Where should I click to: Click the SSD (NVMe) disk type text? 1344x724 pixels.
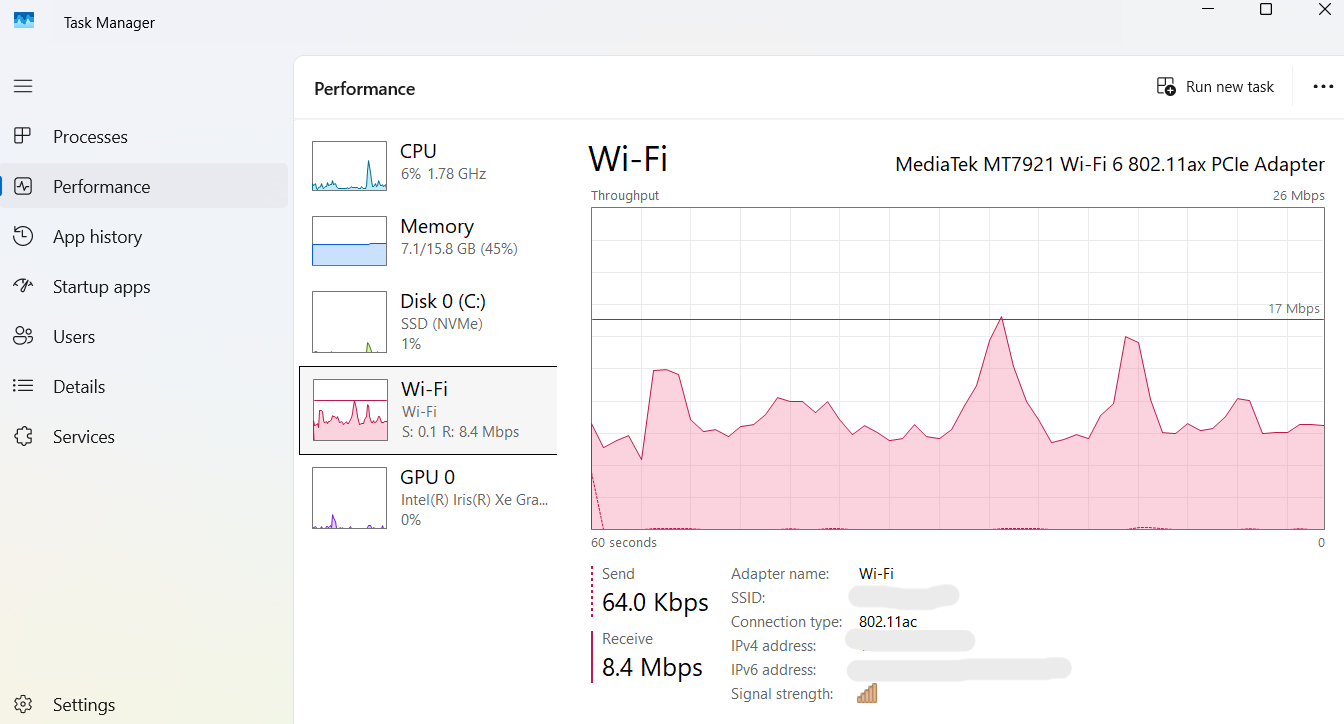click(x=442, y=324)
